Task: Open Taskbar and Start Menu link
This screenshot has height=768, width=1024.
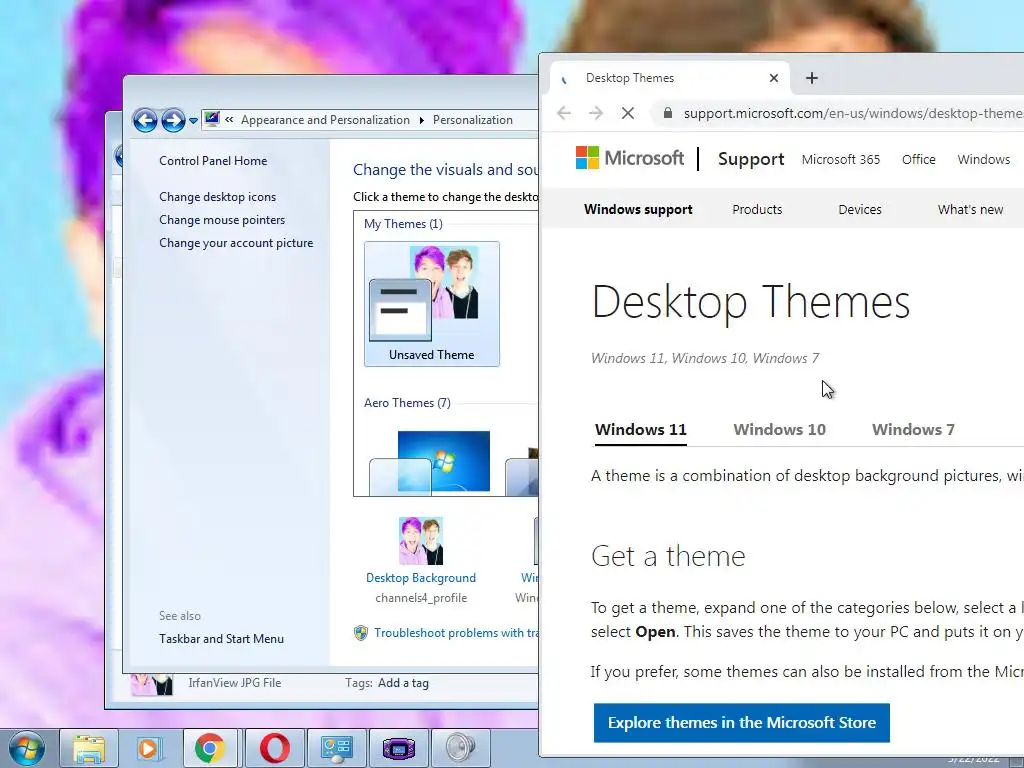Action: (x=221, y=639)
